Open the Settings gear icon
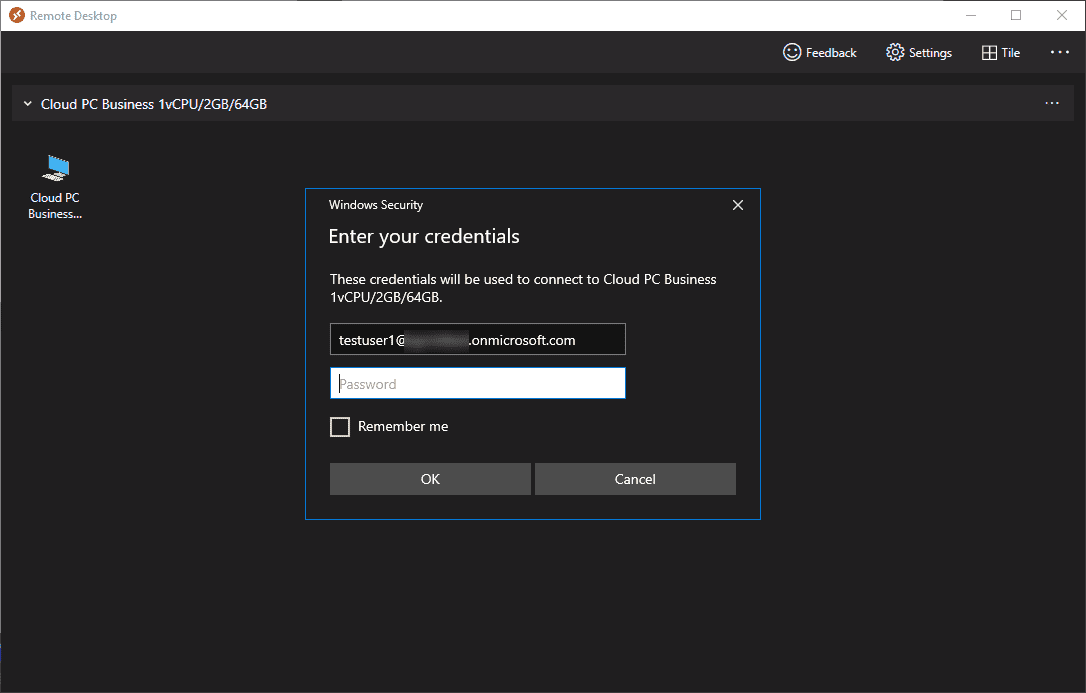Image resolution: width=1086 pixels, height=693 pixels. (895, 52)
